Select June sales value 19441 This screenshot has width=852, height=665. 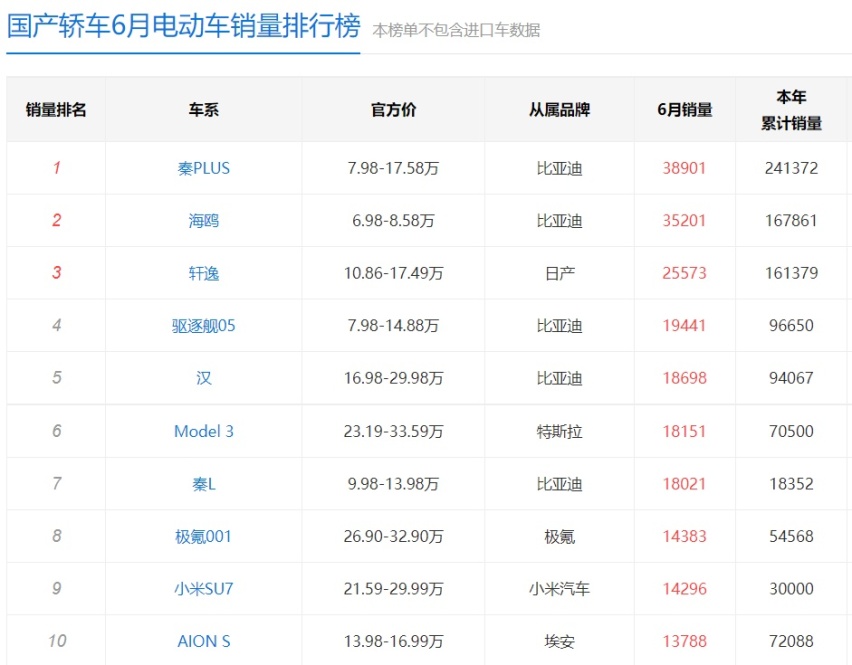click(x=684, y=325)
